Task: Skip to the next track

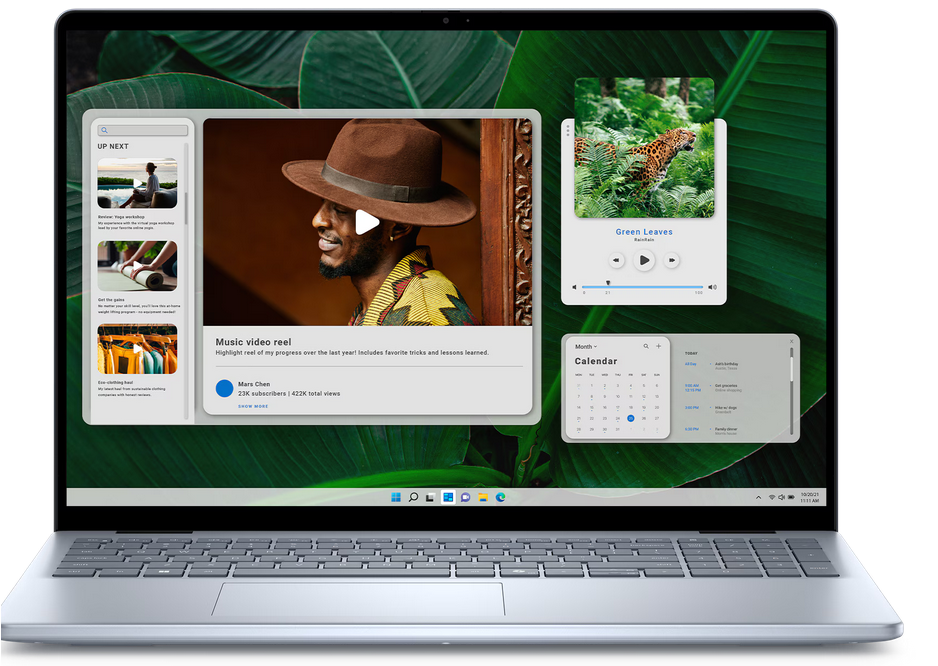Action: pyautogui.click(x=672, y=261)
